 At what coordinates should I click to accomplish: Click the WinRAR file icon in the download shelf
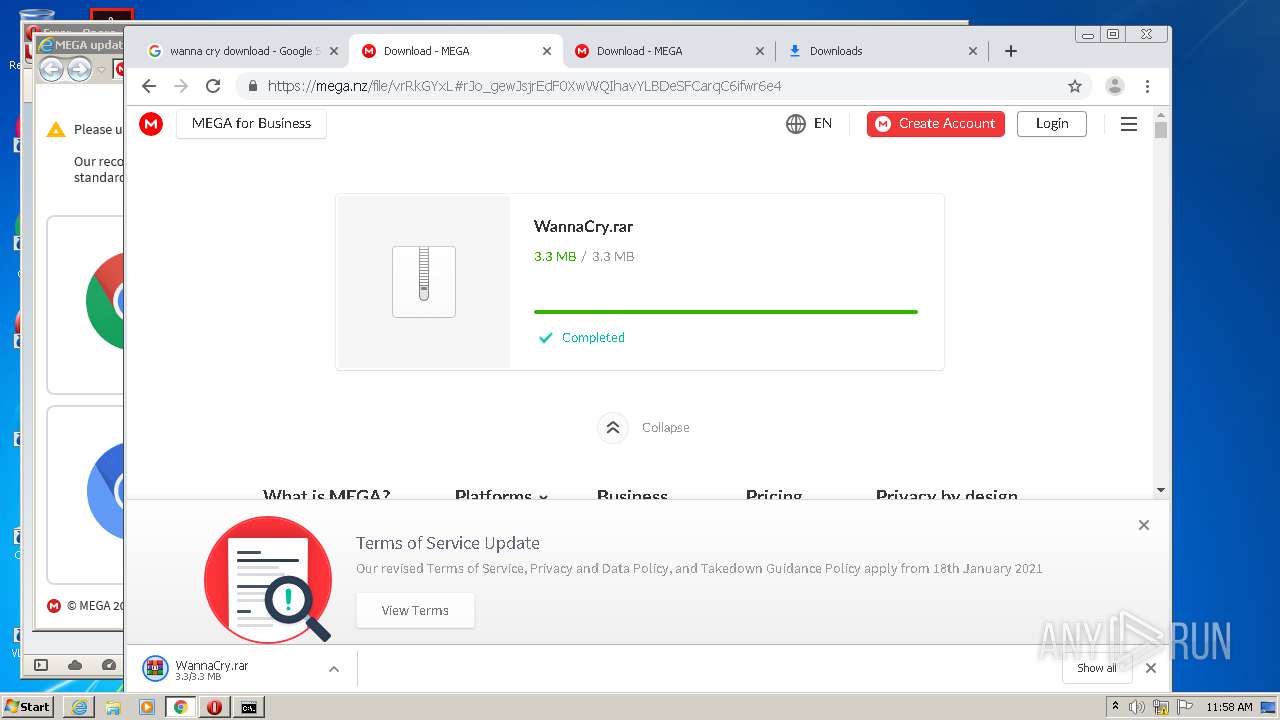(x=155, y=669)
